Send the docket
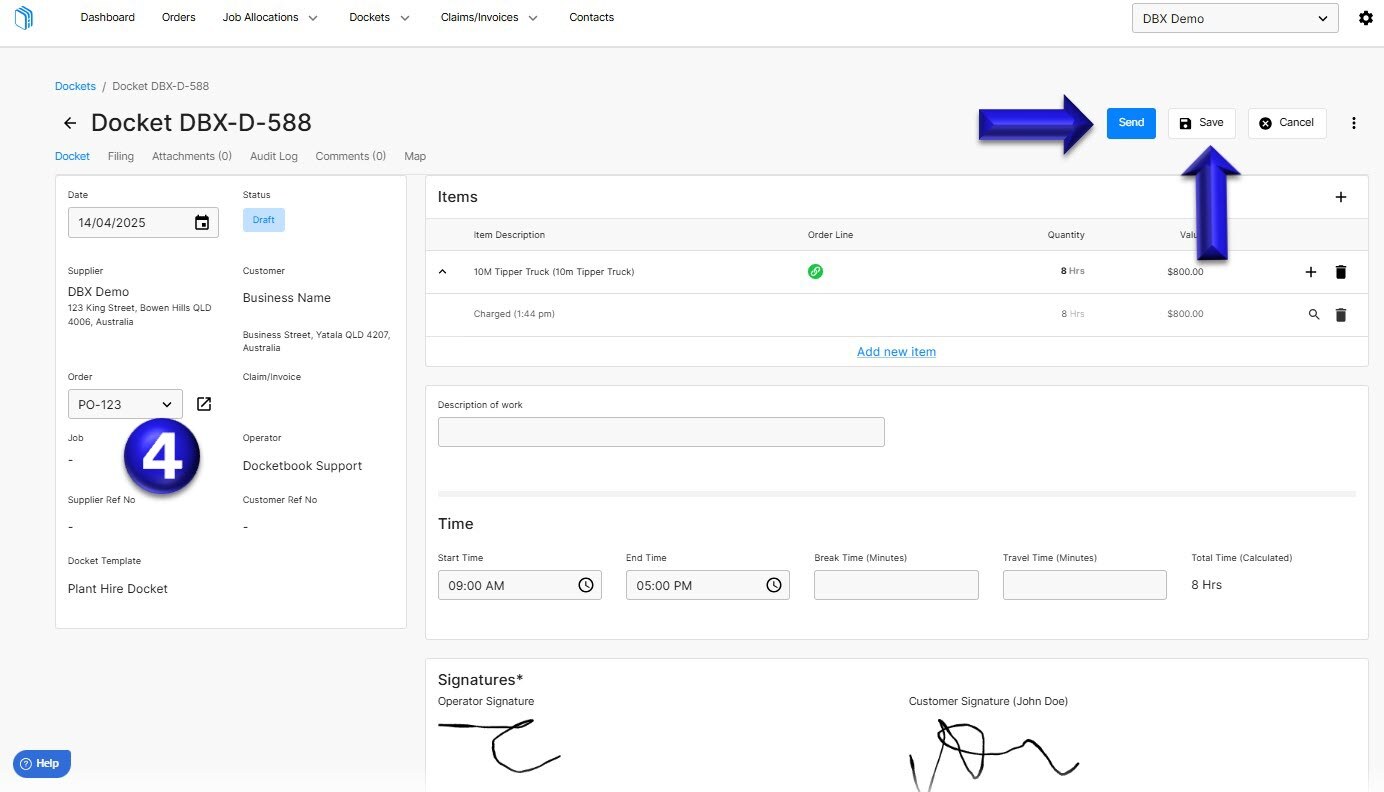The image size is (1384, 792). tap(1130, 122)
